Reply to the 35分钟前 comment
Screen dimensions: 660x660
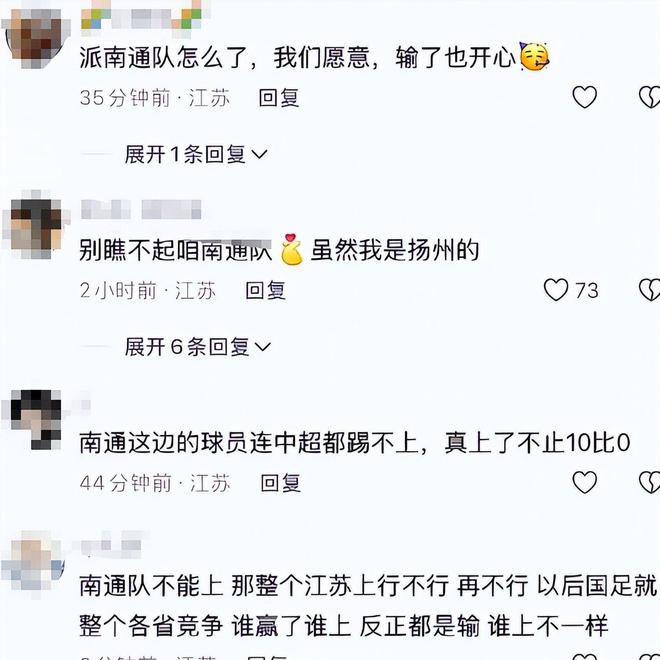[x=278, y=98]
